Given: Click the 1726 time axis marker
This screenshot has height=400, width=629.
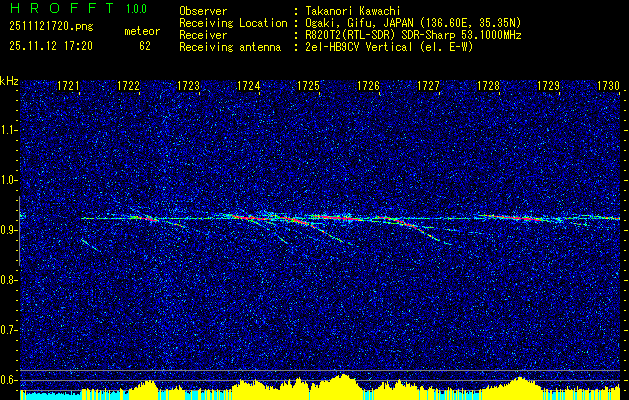Looking at the screenshot, I should pos(368,86).
